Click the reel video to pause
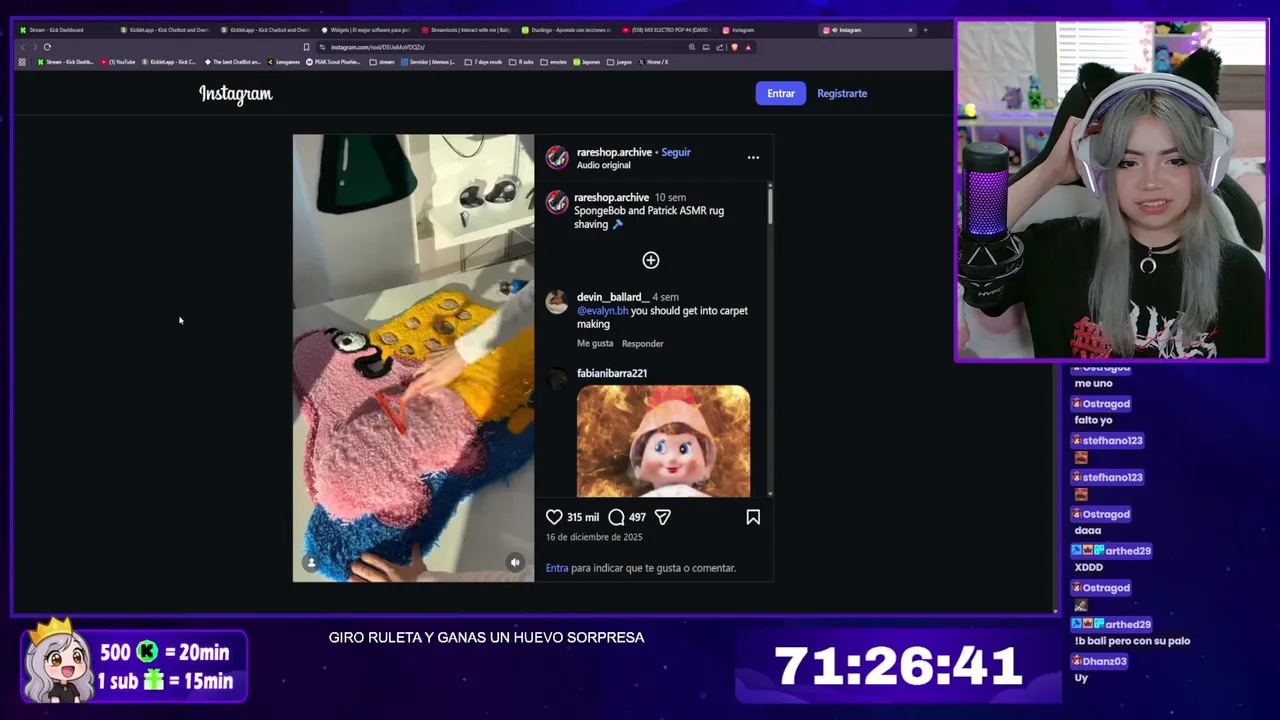Screen dimensions: 1280x720 [x=413, y=358]
